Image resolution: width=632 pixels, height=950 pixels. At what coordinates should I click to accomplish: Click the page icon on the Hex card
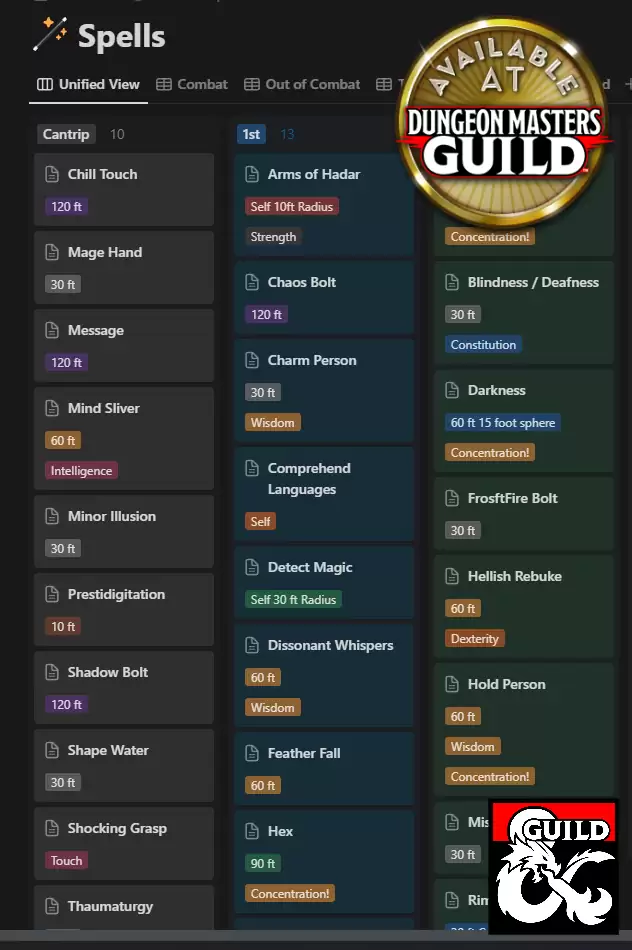click(x=250, y=831)
